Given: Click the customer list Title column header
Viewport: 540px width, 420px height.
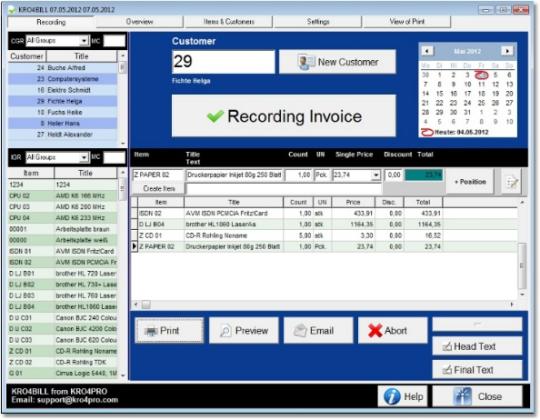Looking at the screenshot, I should [x=82, y=56].
